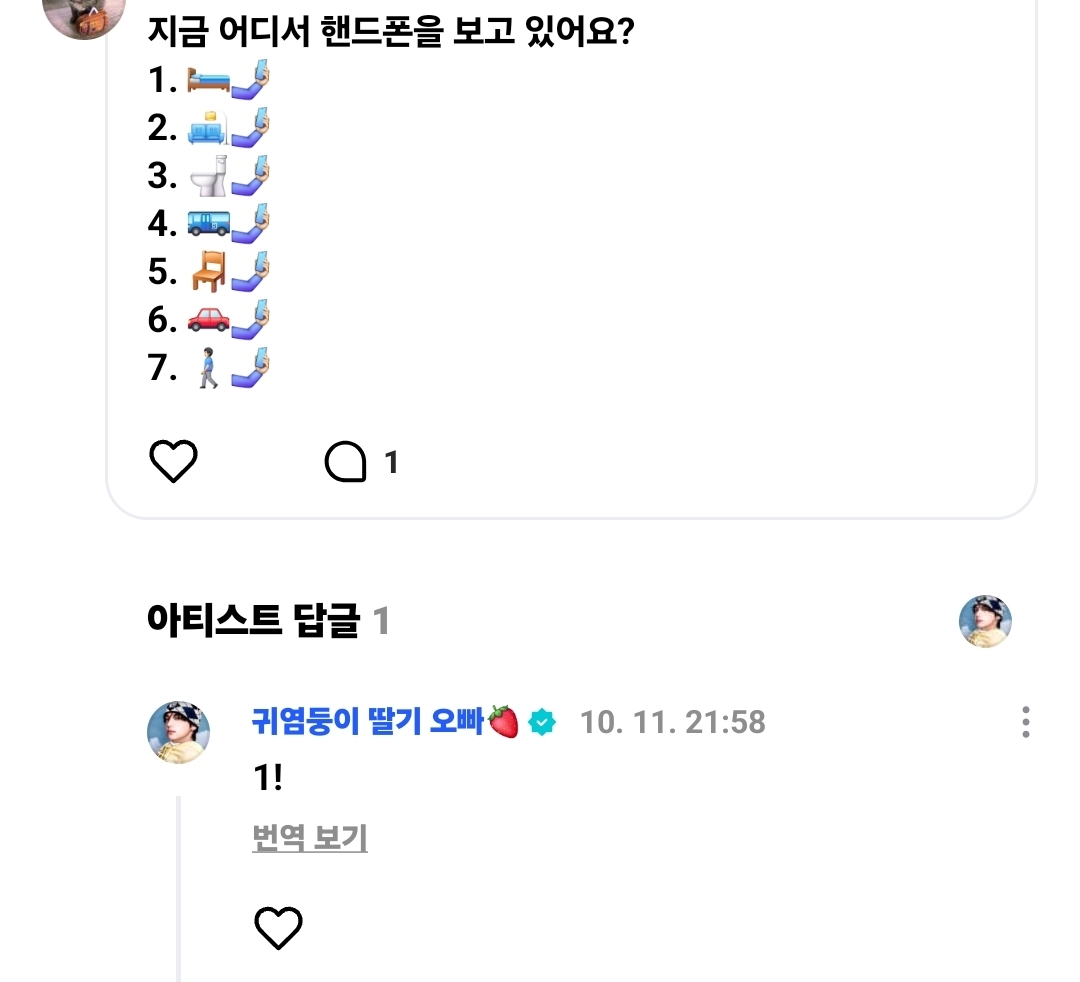This screenshot has height=982, width=1080.
Task: Open the three-dot menu on artist reply
Action: click(x=1025, y=722)
